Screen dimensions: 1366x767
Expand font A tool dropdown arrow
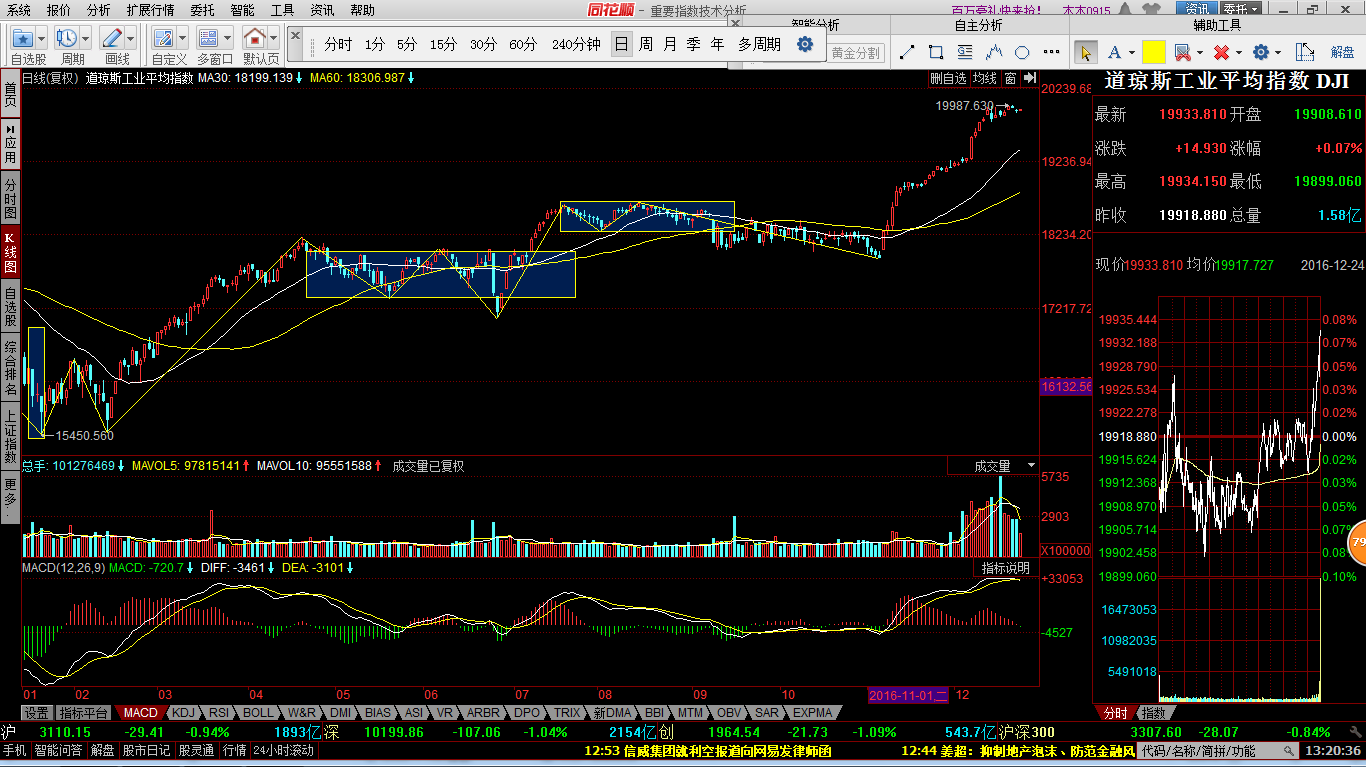(1132, 53)
